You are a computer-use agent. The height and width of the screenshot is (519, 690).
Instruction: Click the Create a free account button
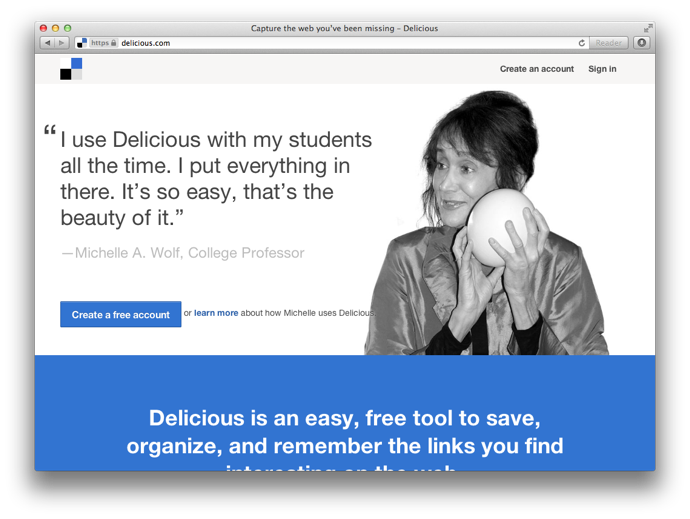(121, 314)
